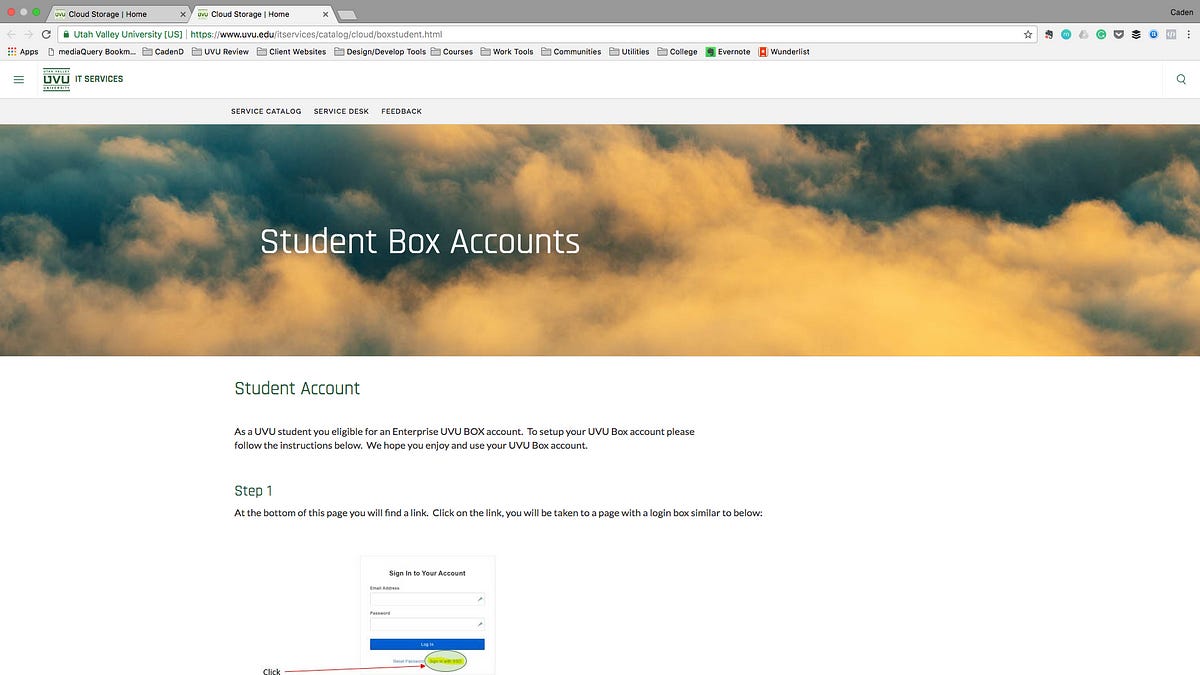Expand the Utilities bookmarks folder

click(x=629, y=52)
